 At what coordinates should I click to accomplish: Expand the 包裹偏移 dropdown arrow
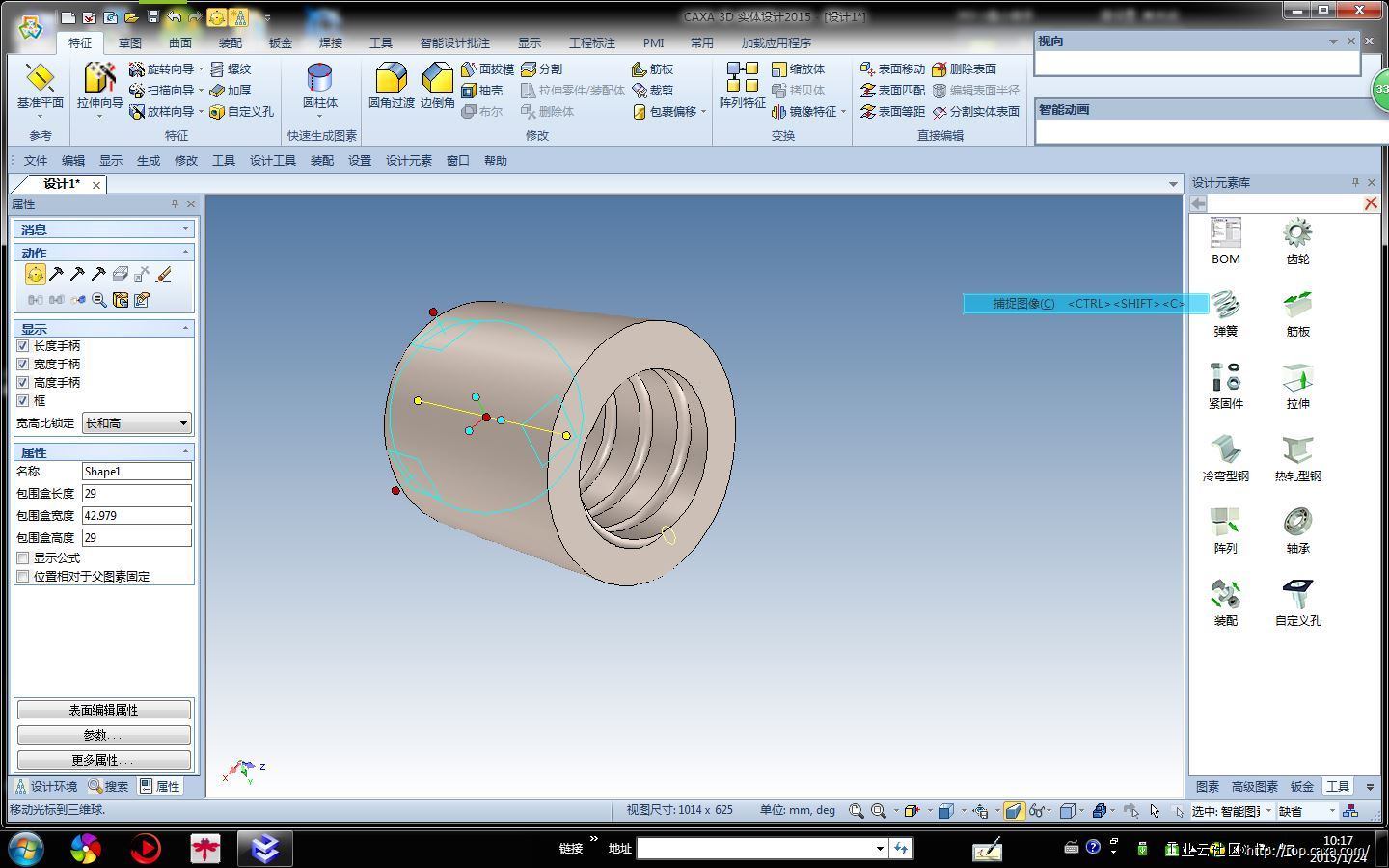pos(703,112)
